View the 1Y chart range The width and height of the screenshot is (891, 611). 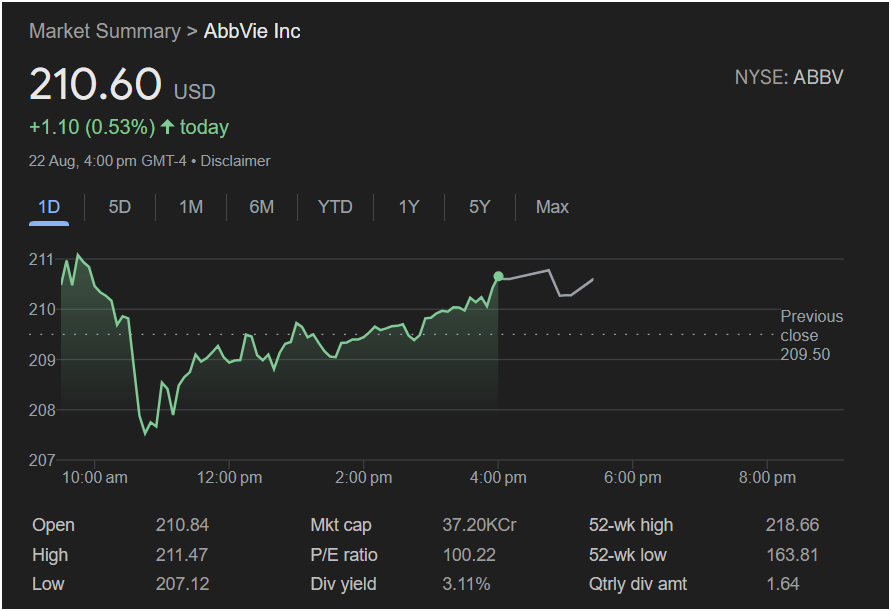tap(409, 207)
